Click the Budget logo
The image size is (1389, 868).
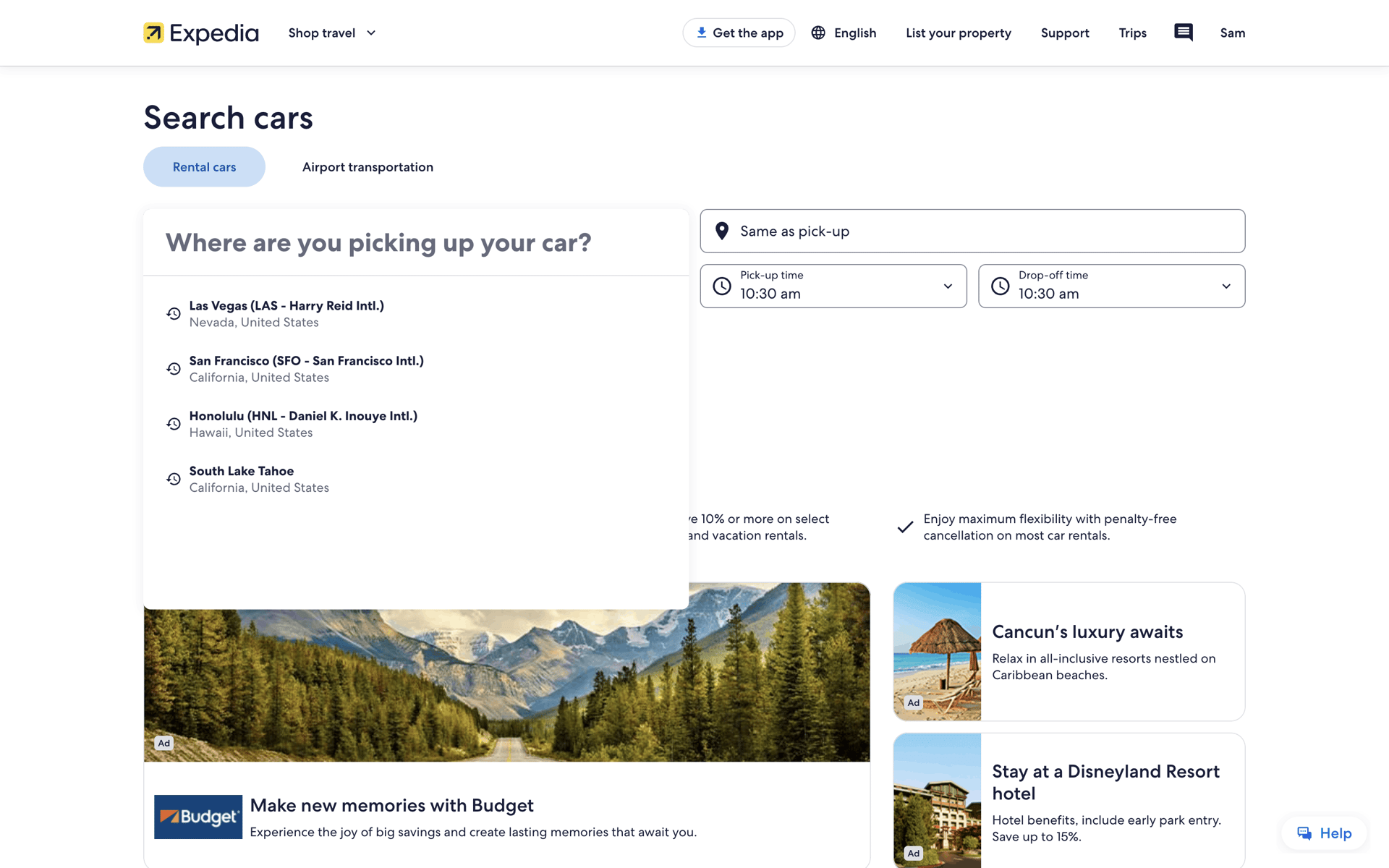(198, 817)
